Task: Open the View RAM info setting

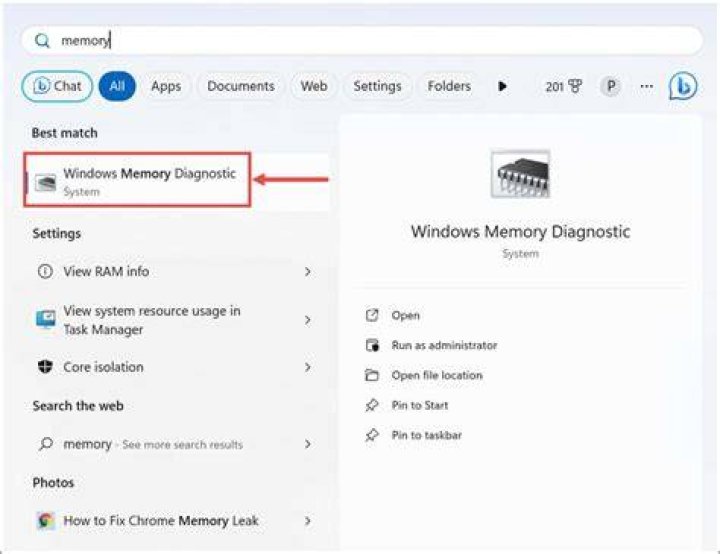Action: pos(177,271)
